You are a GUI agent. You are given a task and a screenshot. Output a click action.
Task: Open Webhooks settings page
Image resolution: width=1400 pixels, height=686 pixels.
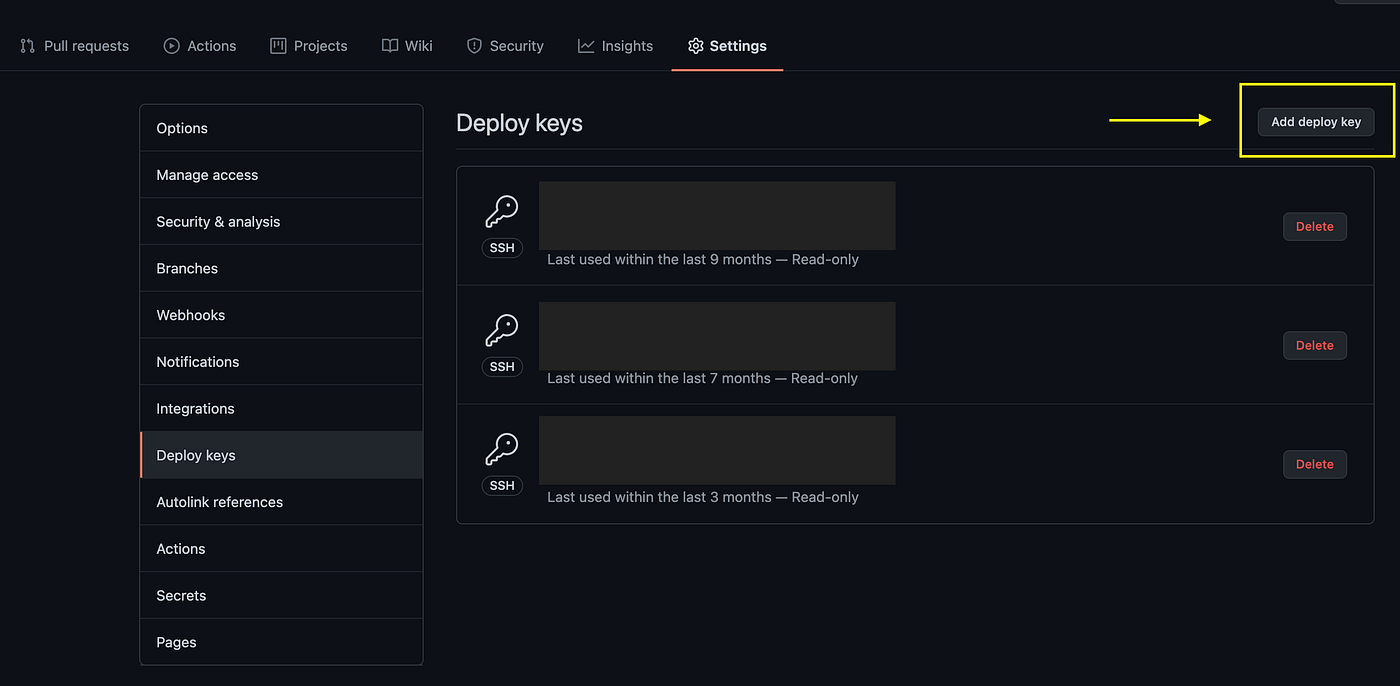(x=281, y=315)
